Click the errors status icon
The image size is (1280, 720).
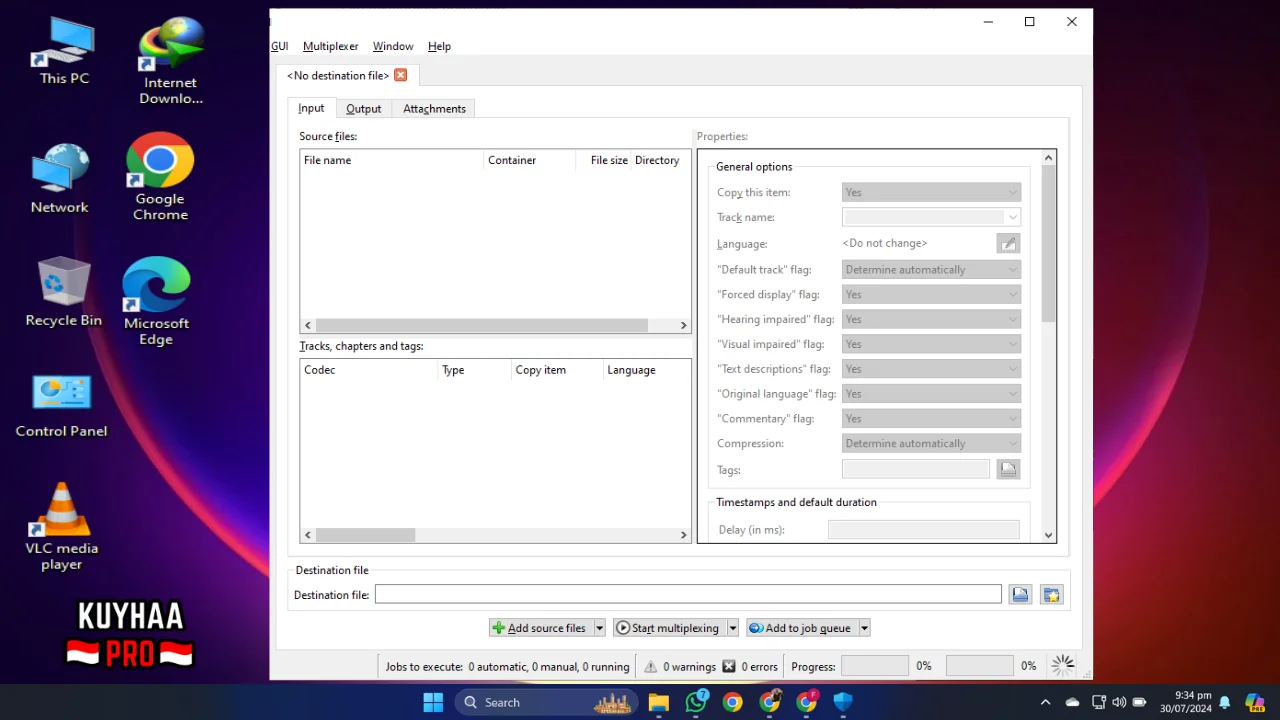(x=729, y=666)
